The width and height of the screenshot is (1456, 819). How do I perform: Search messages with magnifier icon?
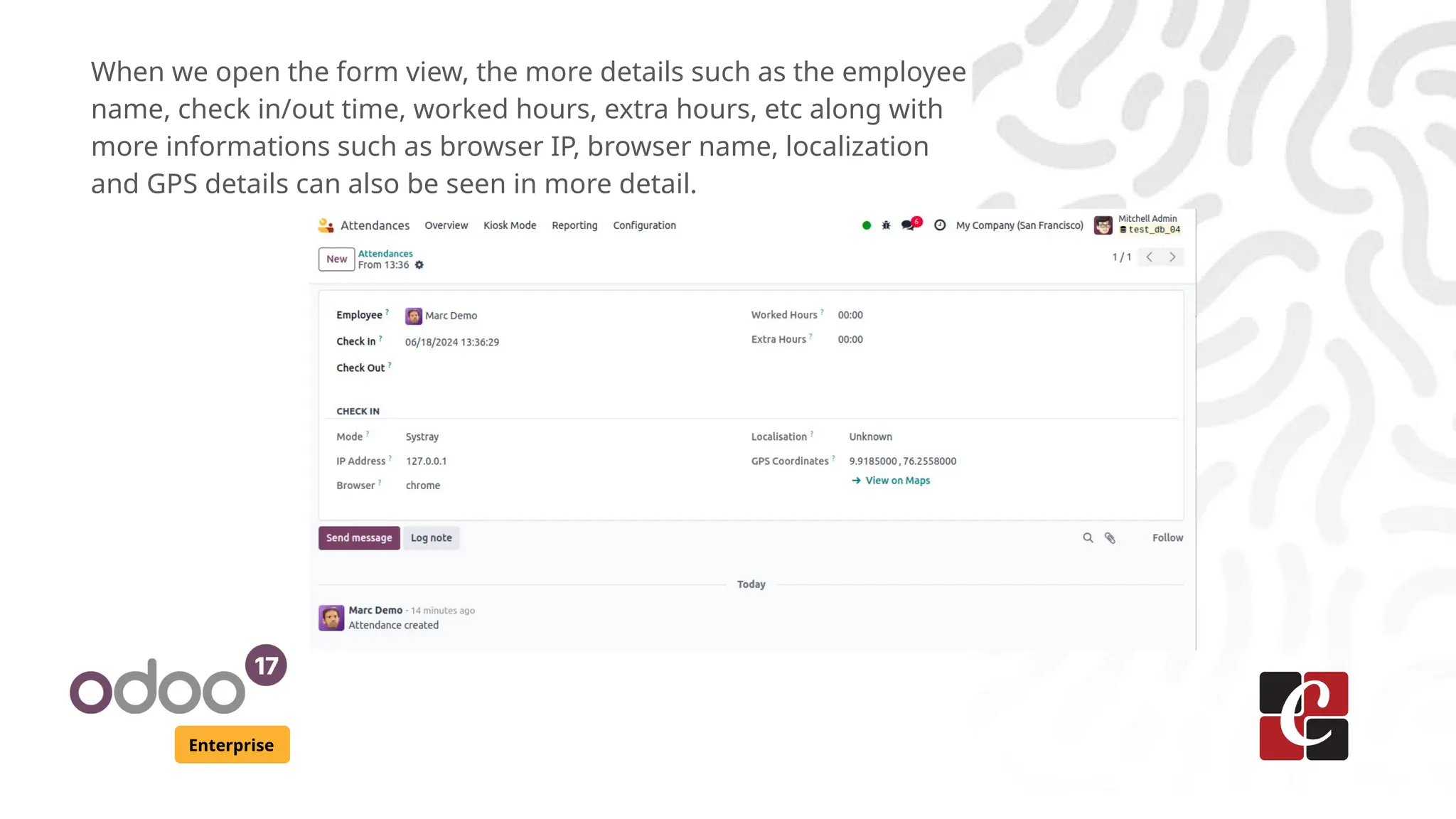[x=1088, y=538]
